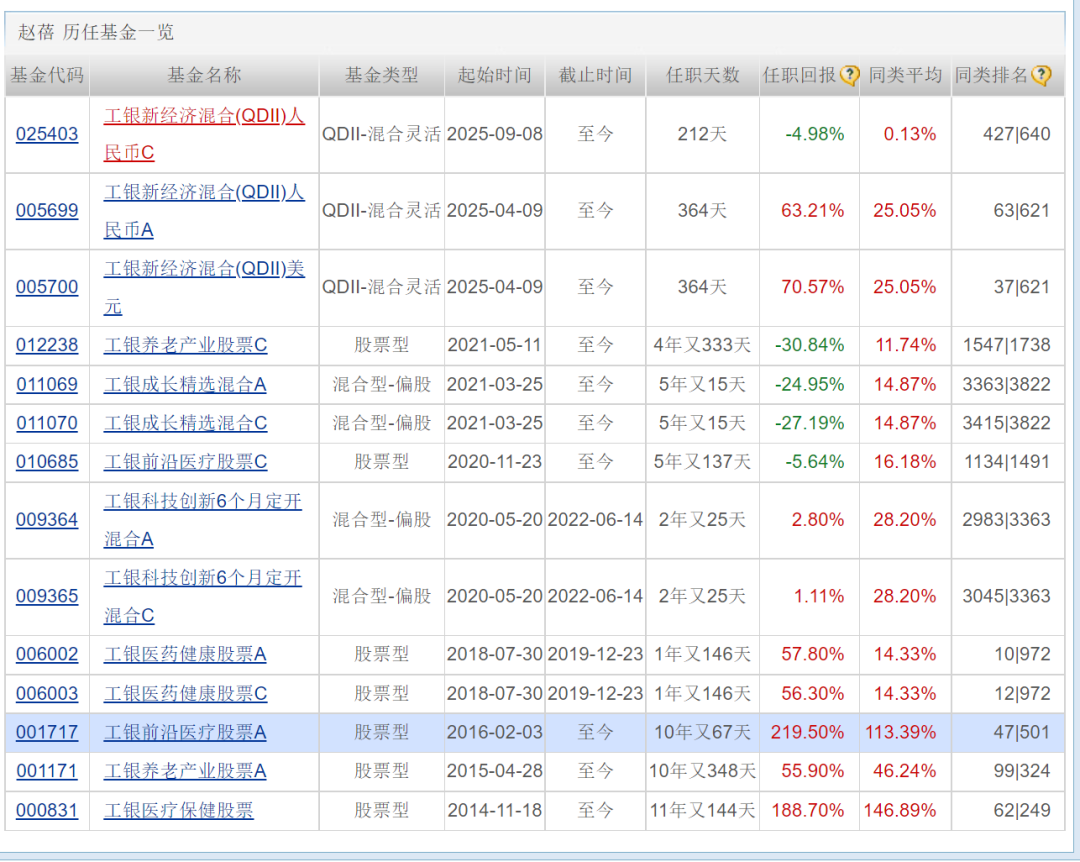Open 工银科技创新6个月定开混合C link

(202, 595)
